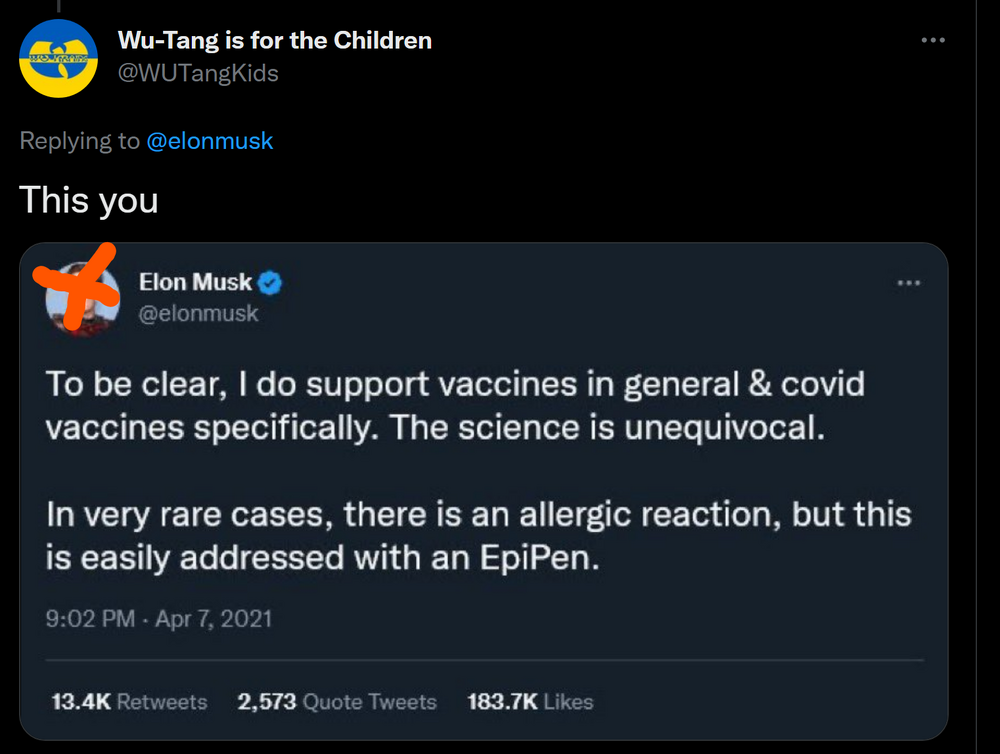The image size is (1000, 754).
Task: Click the 'To be clear, I do support vaccines' paragraph
Action: (455, 406)
